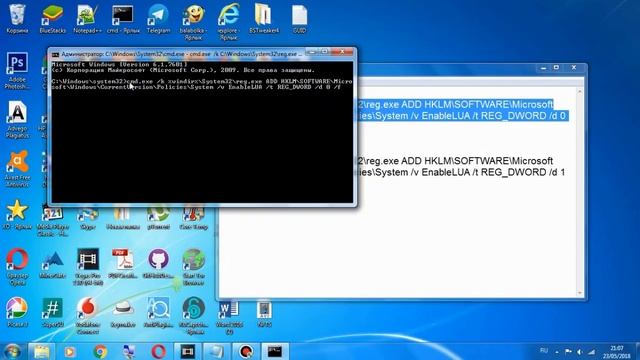Open the iexplore shortcut on the desktop
The height and width of the screenshot is (360, 640).
(x=229, y=21)
